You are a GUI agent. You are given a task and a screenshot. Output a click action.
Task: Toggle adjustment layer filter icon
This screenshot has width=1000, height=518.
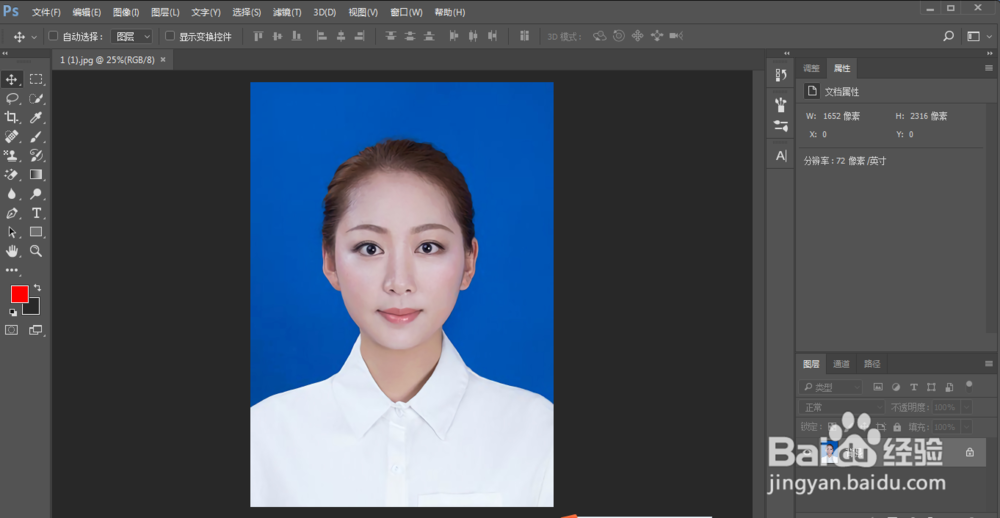(x=896, y=387)
